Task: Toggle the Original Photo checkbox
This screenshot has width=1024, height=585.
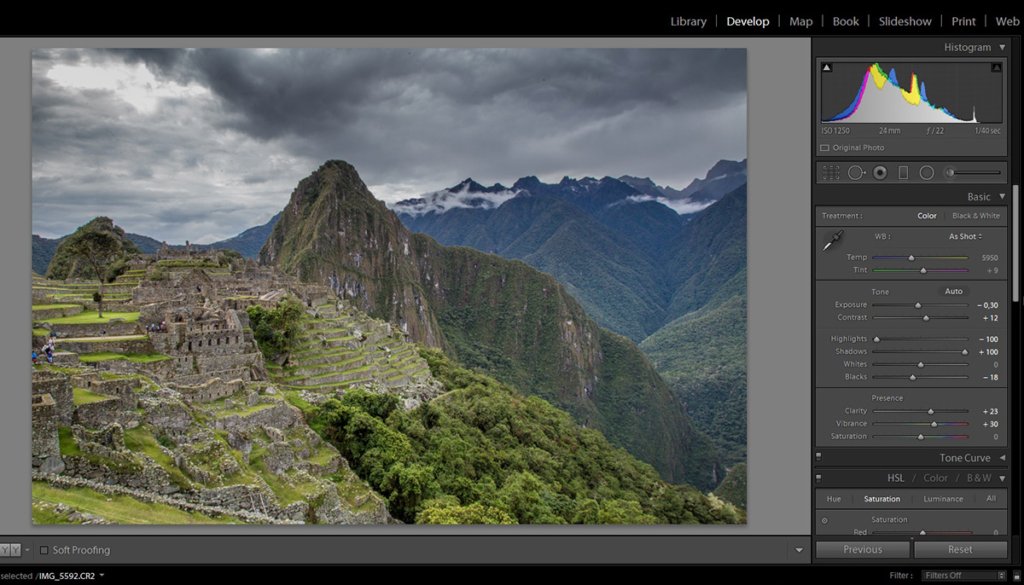Action: [x=825, y=147]
